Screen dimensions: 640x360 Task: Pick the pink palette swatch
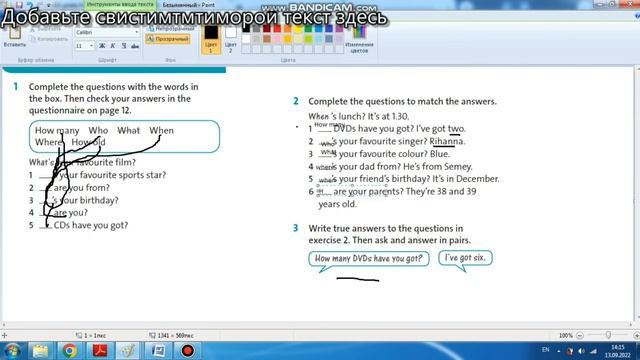277,39
